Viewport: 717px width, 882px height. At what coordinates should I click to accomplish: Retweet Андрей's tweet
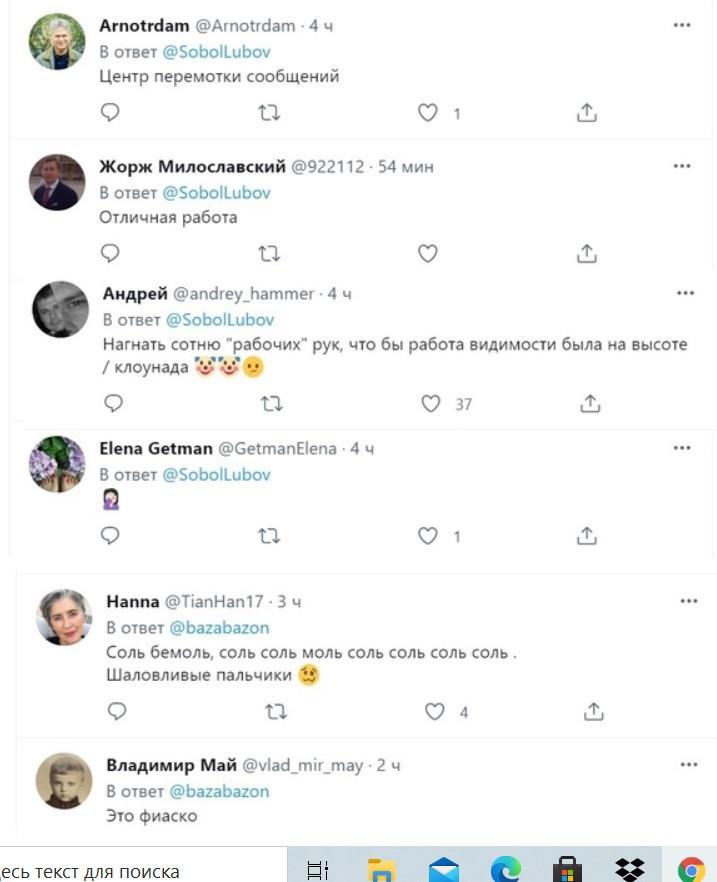[272, 404]
